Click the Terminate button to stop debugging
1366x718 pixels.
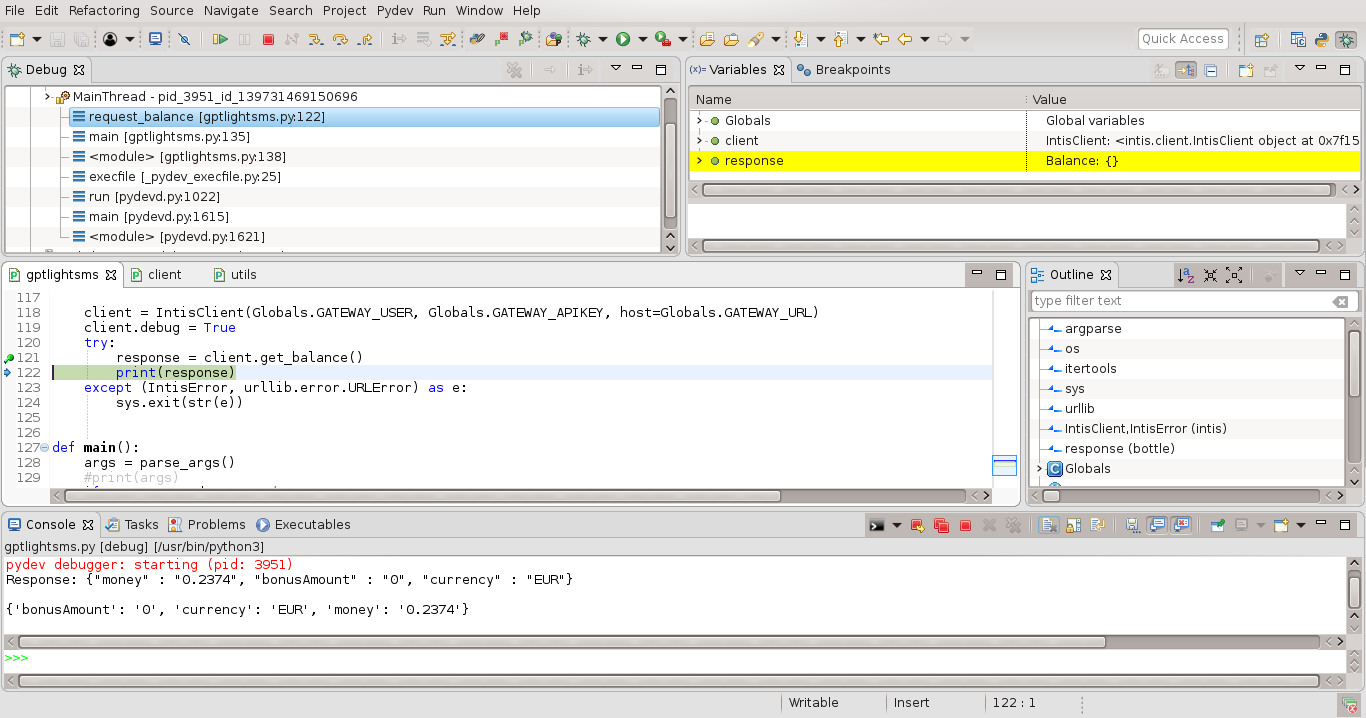266,38
